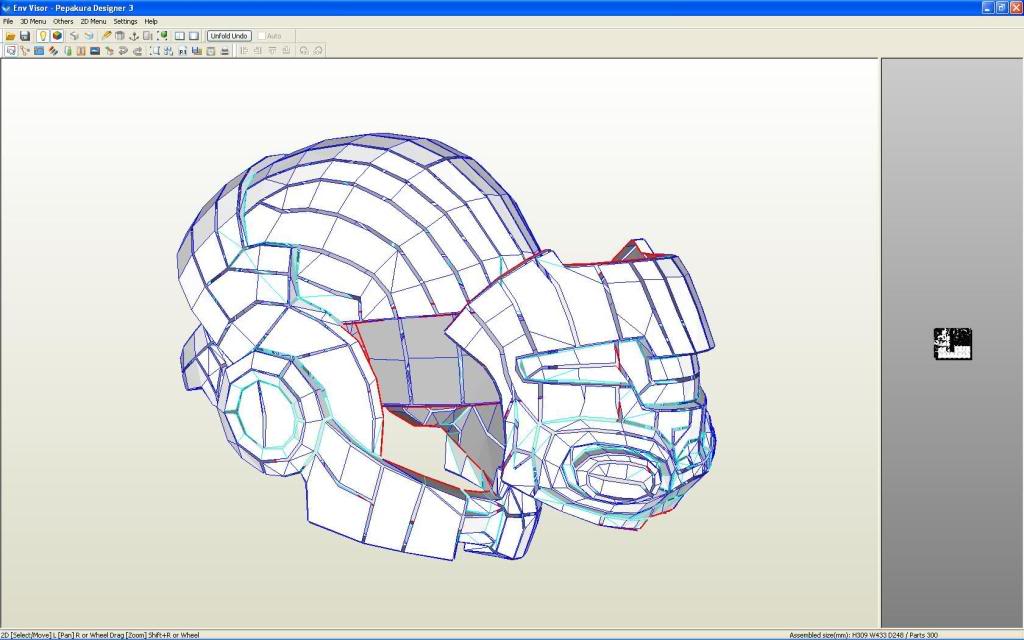Enable the Auto checkbox
1024x640 pixels.
coord(262,36)
